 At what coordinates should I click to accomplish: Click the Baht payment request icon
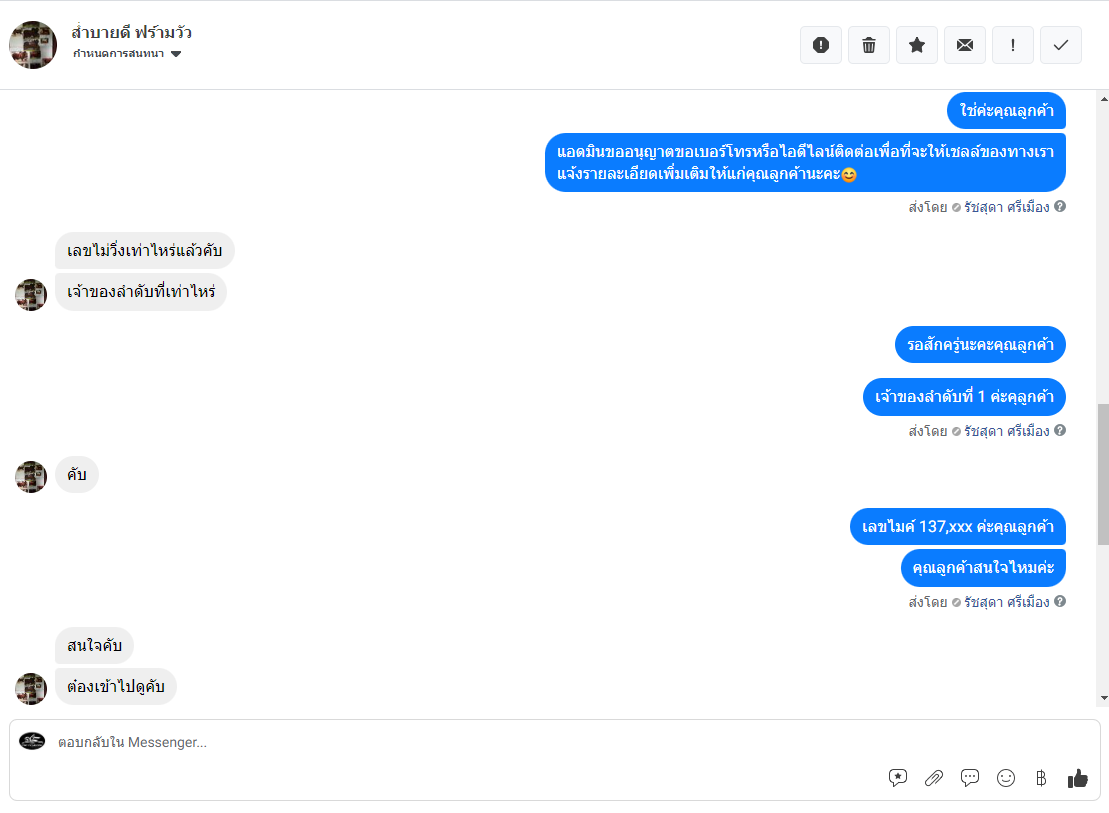[x=1041, y=778]
